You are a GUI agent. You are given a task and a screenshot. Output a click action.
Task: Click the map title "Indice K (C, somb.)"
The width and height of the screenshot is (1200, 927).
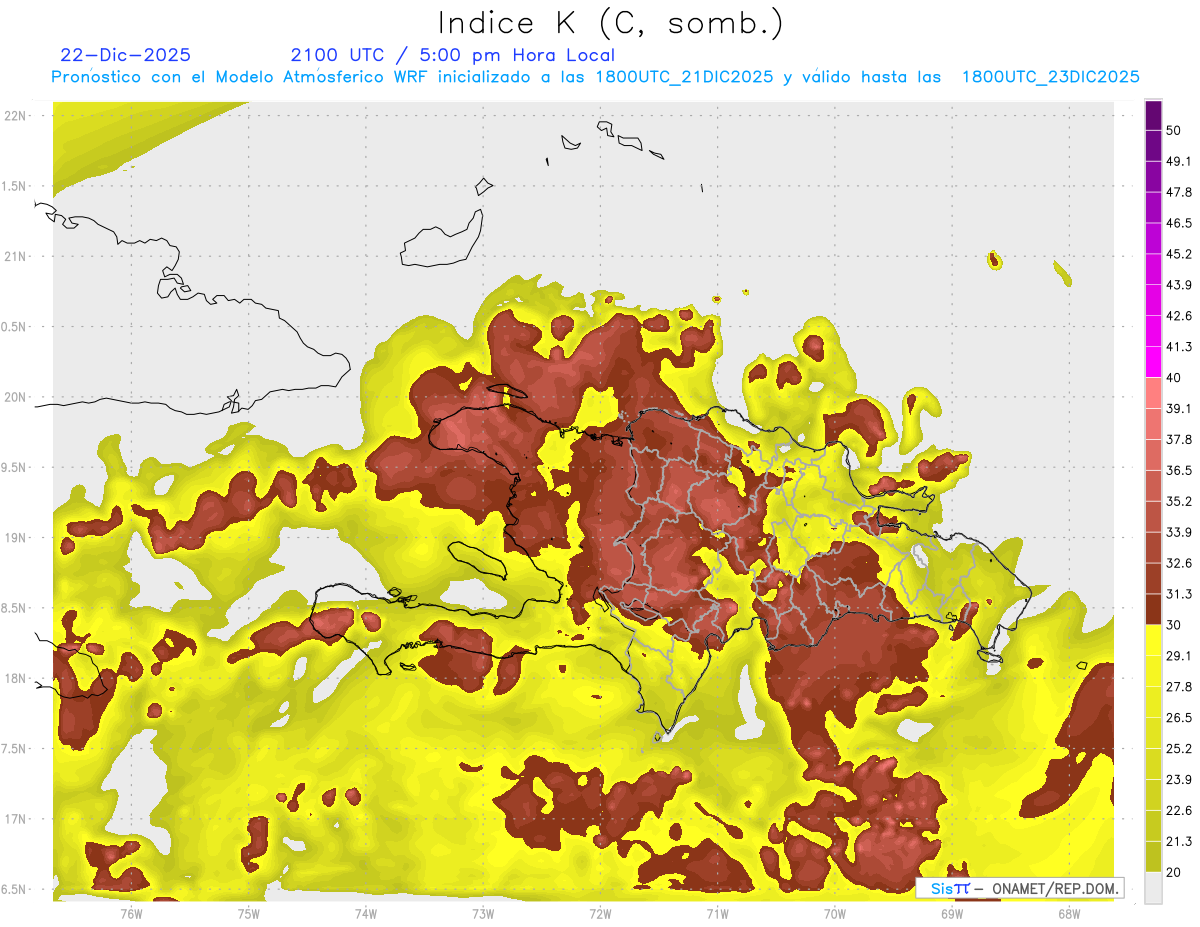pyautogui.click(x=611, y=23)
